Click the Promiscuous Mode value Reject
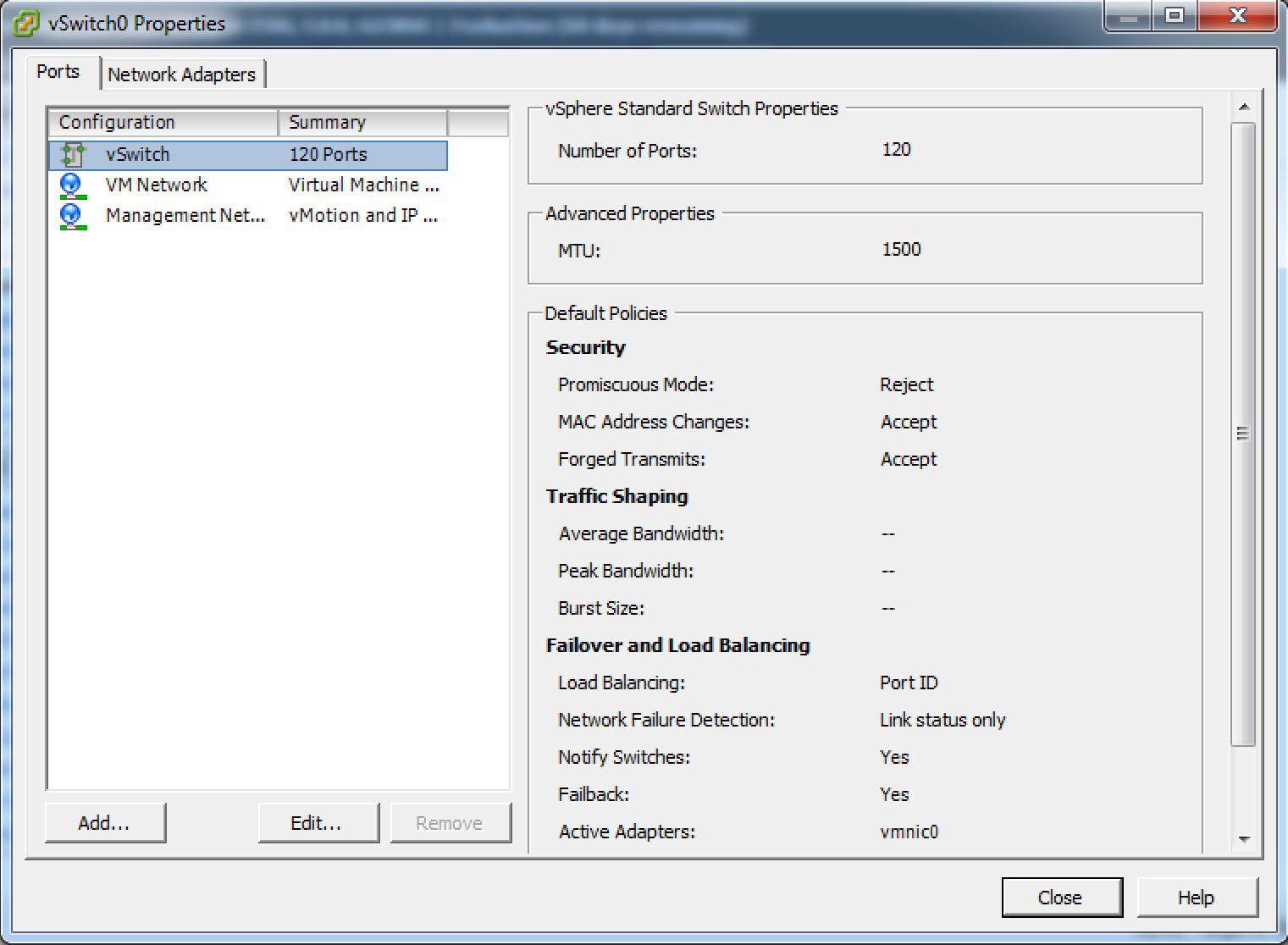The image size is (1288, 945). point(907,385)
